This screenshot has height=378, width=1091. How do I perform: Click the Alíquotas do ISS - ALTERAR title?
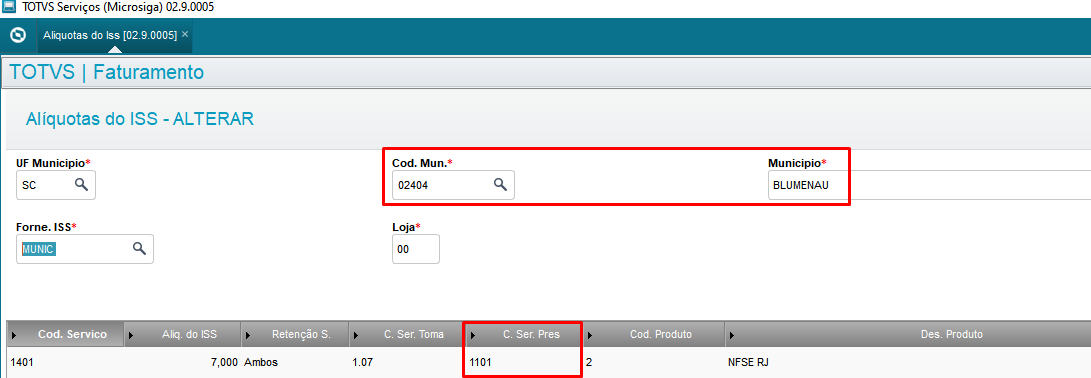(140, 119)
